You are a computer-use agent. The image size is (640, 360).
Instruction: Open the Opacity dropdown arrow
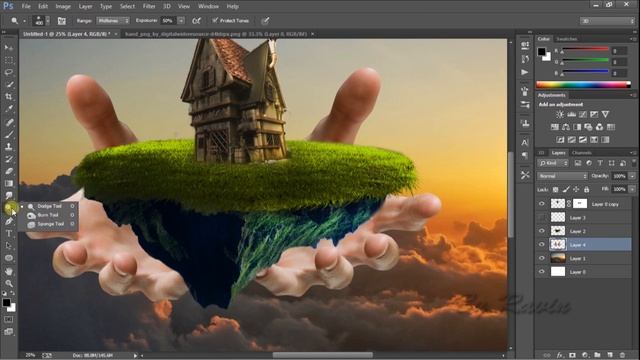tap(632, 176)
